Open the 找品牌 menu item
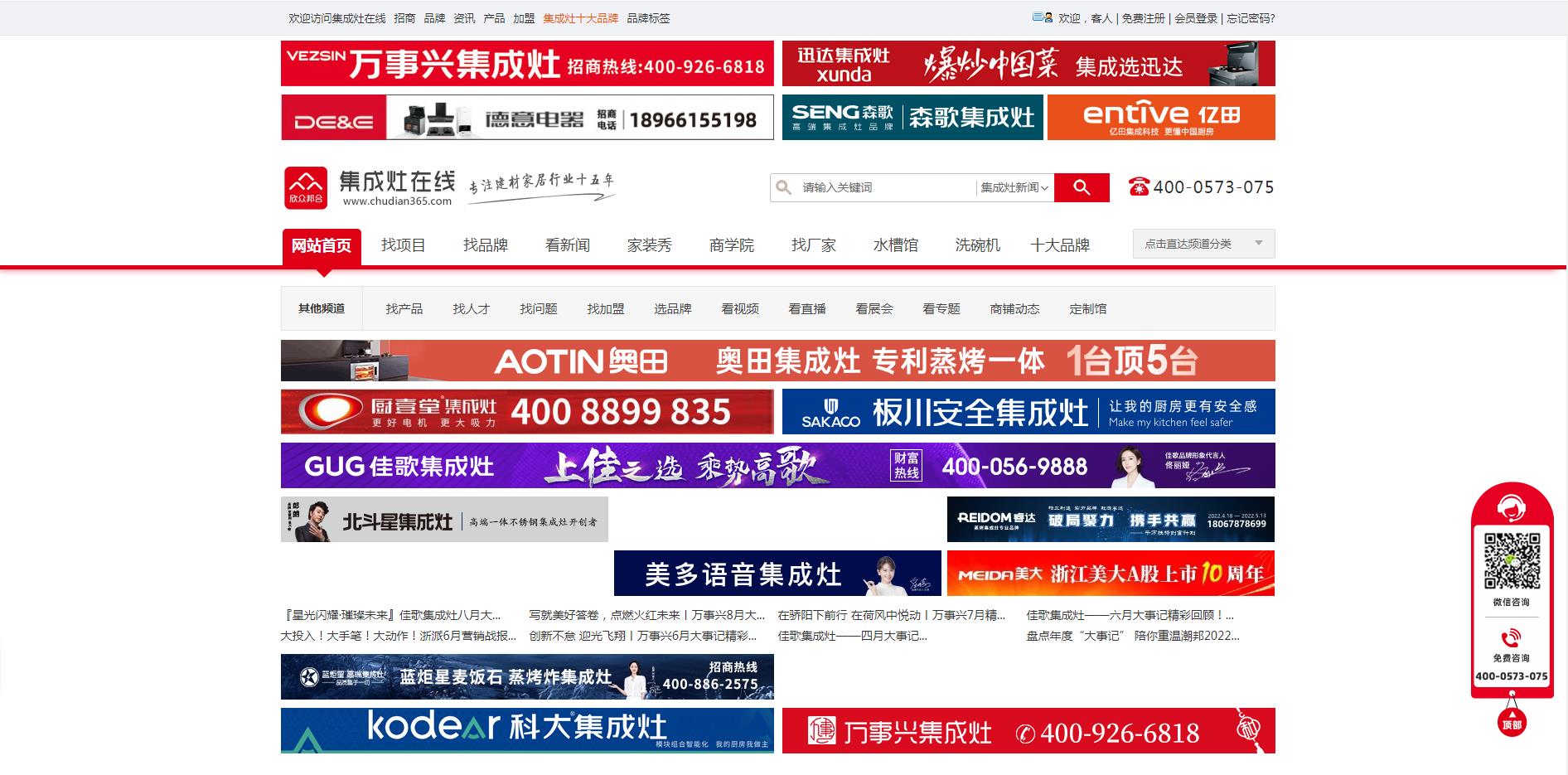The image size is (1568, 775). click(486, 245)
